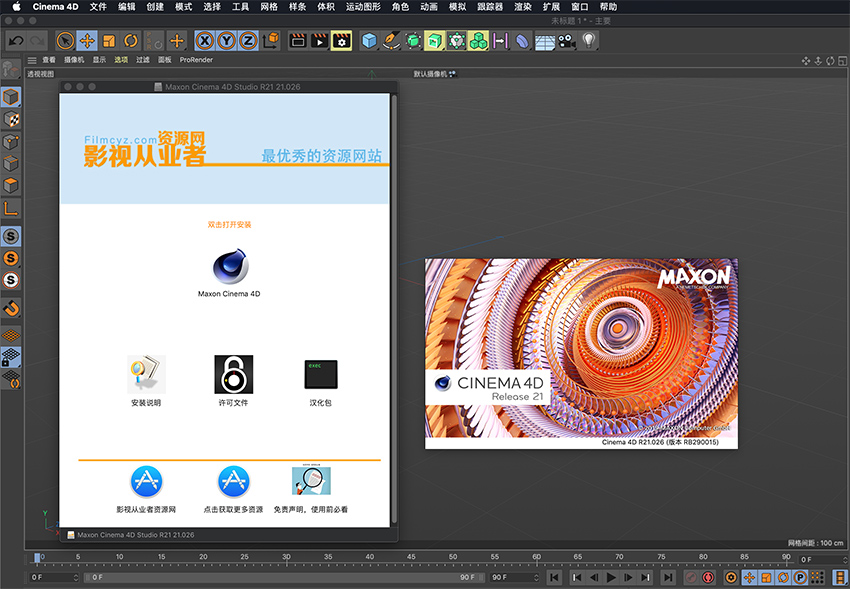This screenshot has width=850, height=589.
Task: Toggle the Z axis lock
Action: click(248, 41)
